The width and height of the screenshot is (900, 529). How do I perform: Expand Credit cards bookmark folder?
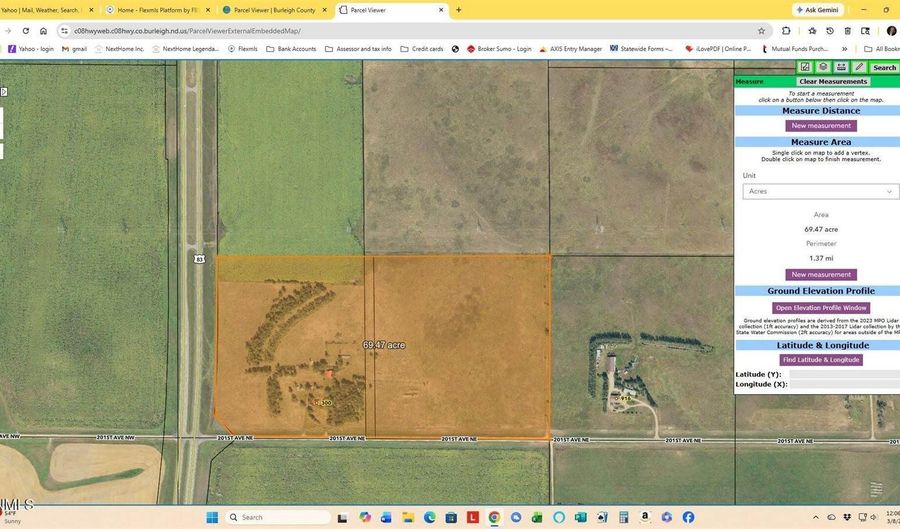[422, 49]
